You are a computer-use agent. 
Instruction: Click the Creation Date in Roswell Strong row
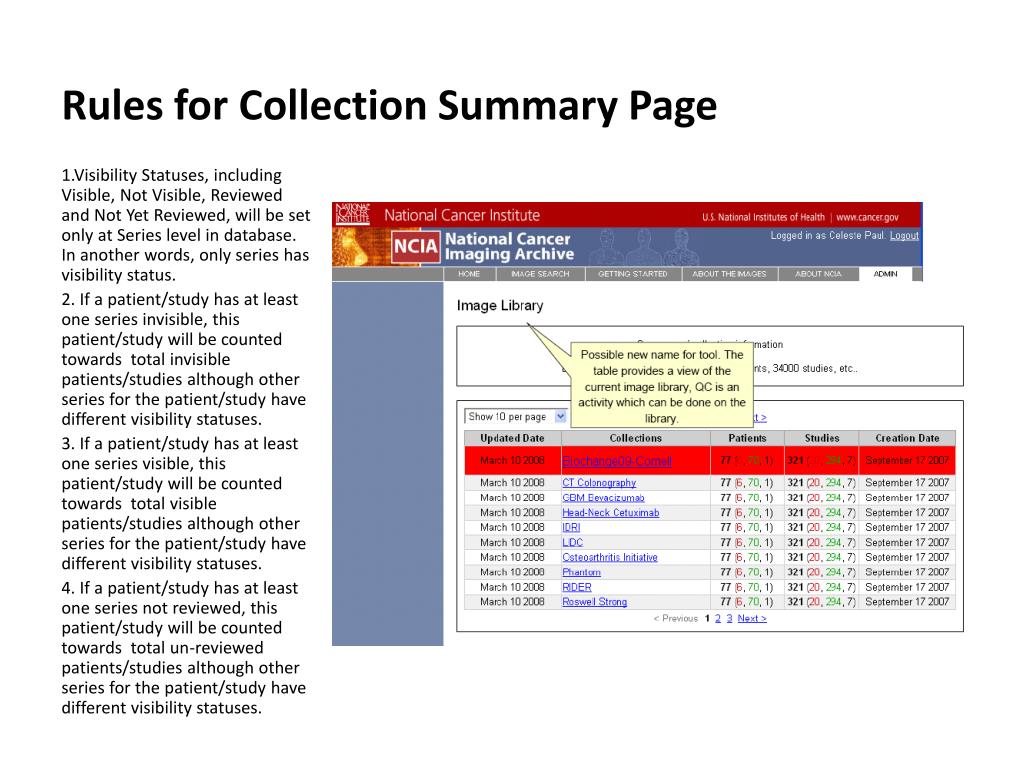point(907,602)
